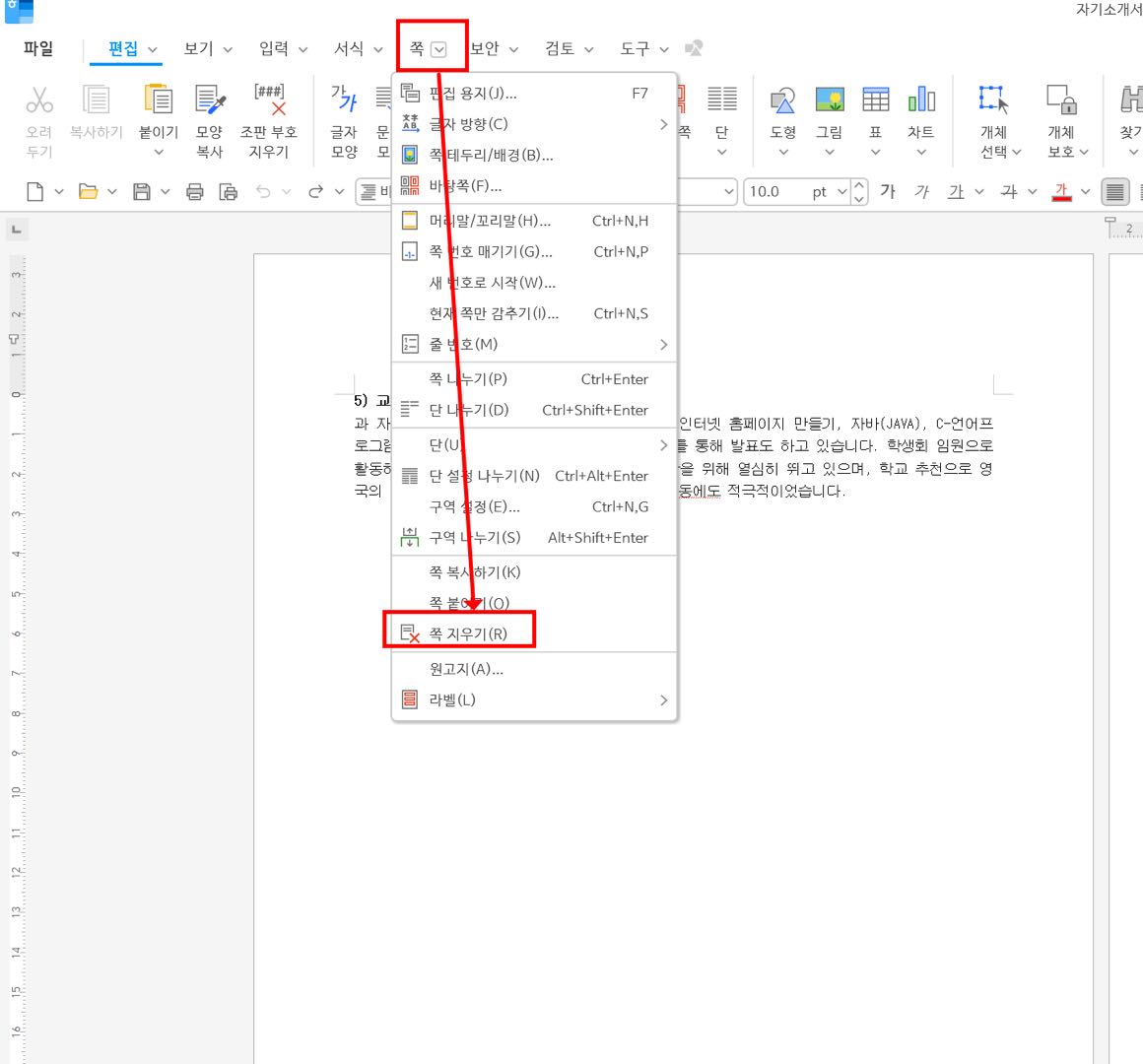
Task: Select 현재 쪽만 감추기(I)... item
Action: pos(534,313)
